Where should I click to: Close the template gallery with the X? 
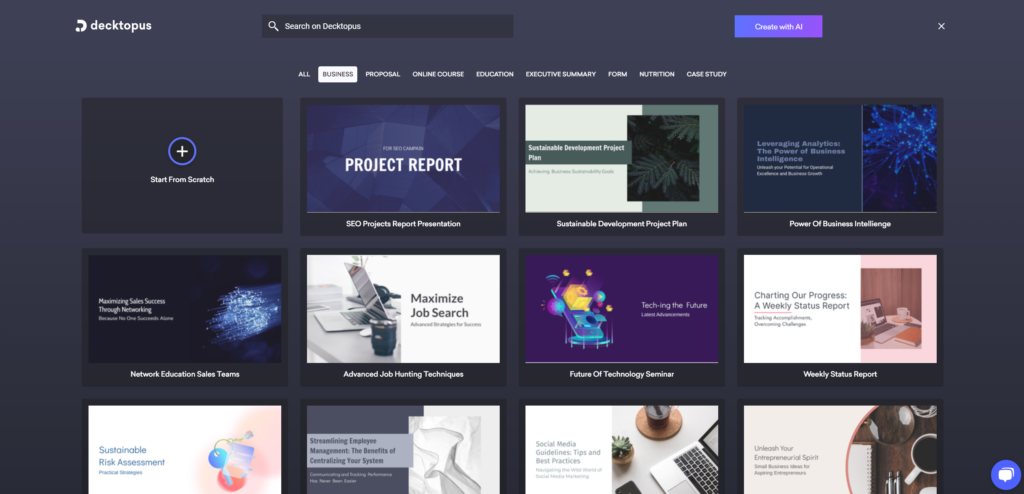click(941, 26)
